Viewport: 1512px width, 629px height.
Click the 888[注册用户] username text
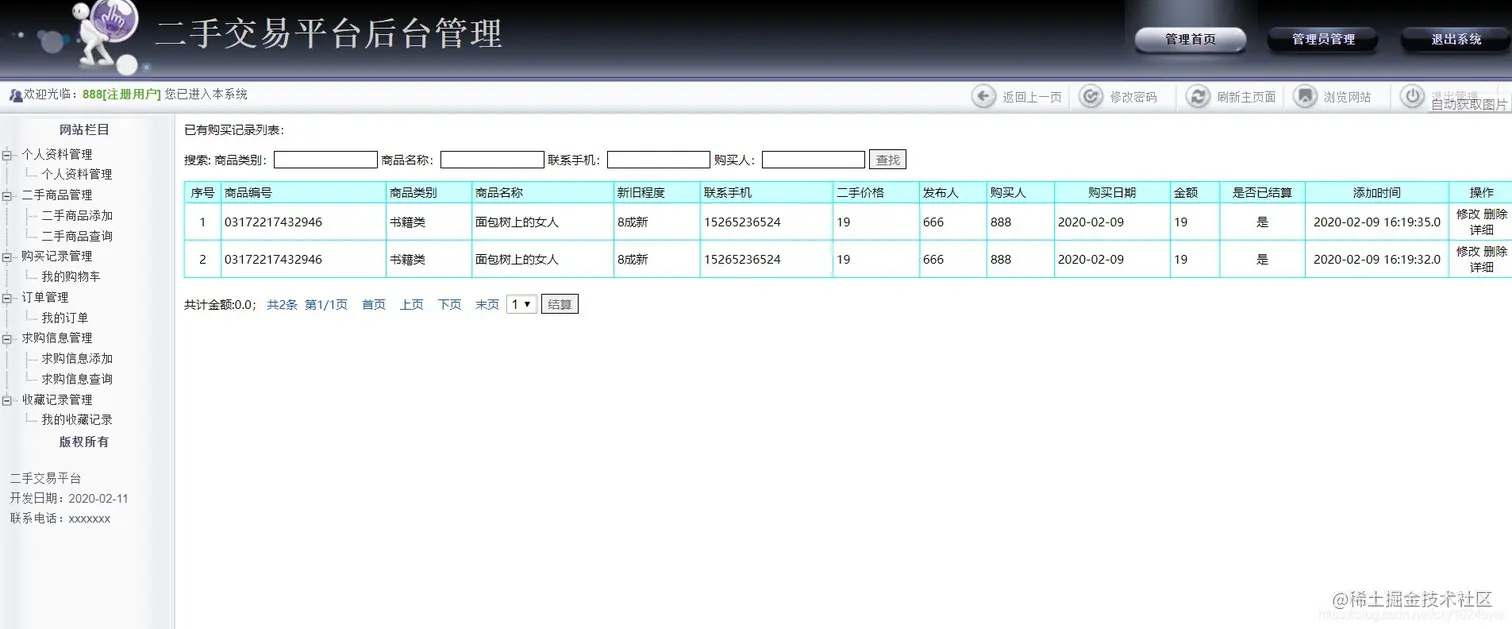(x=121, y=94)
